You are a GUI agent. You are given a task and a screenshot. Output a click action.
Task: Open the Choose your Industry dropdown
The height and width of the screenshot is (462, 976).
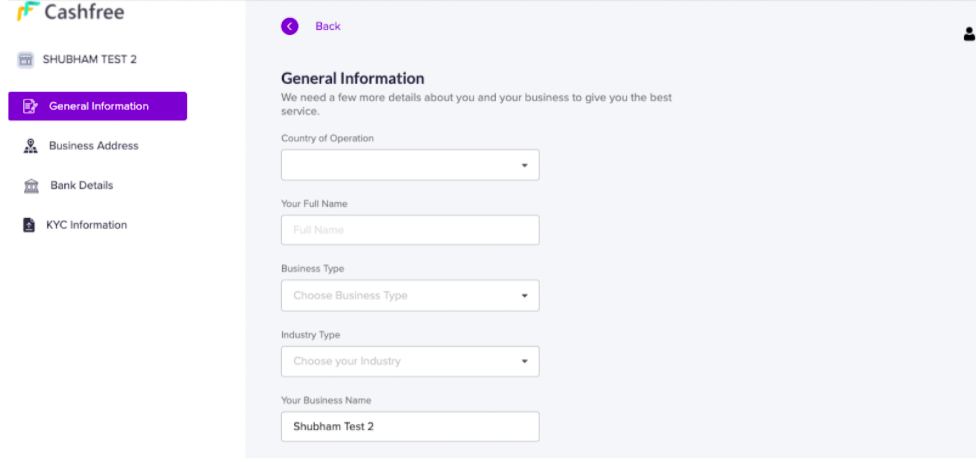(x=410, y=361)
